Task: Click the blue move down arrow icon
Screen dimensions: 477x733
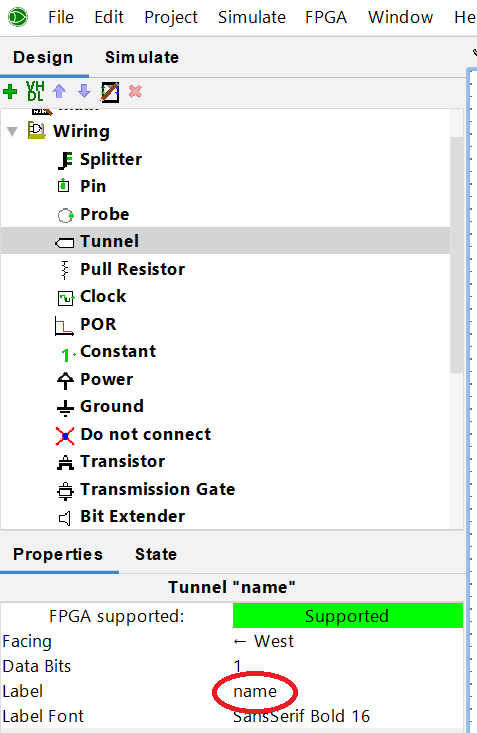Action: (84, 91)
